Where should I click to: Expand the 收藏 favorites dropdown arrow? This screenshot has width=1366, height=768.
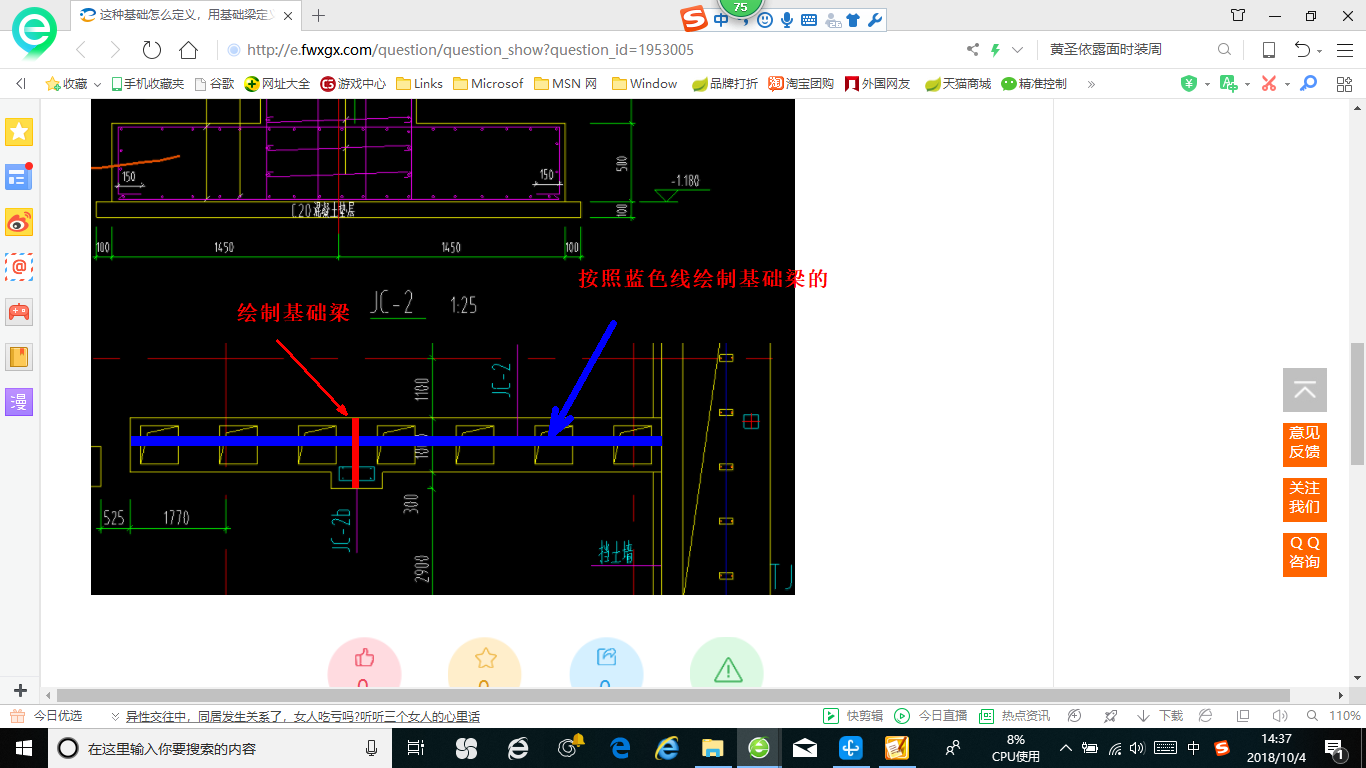(97, 84)
